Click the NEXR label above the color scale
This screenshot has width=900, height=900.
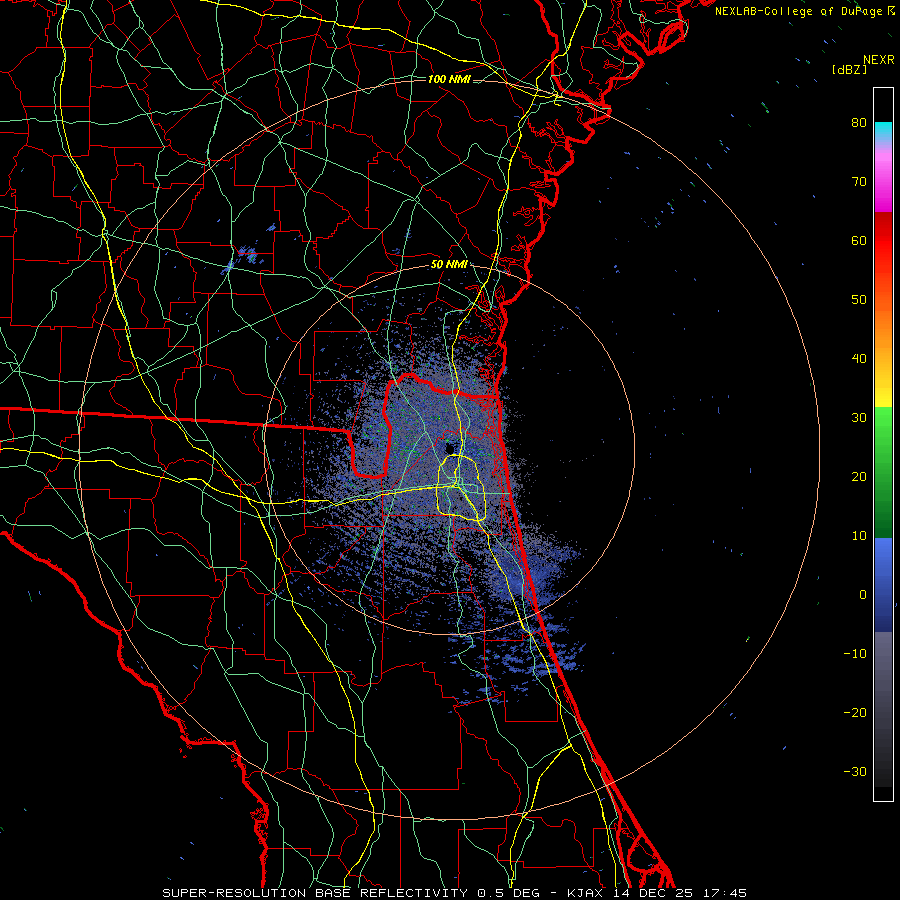(x=879, y=60)
